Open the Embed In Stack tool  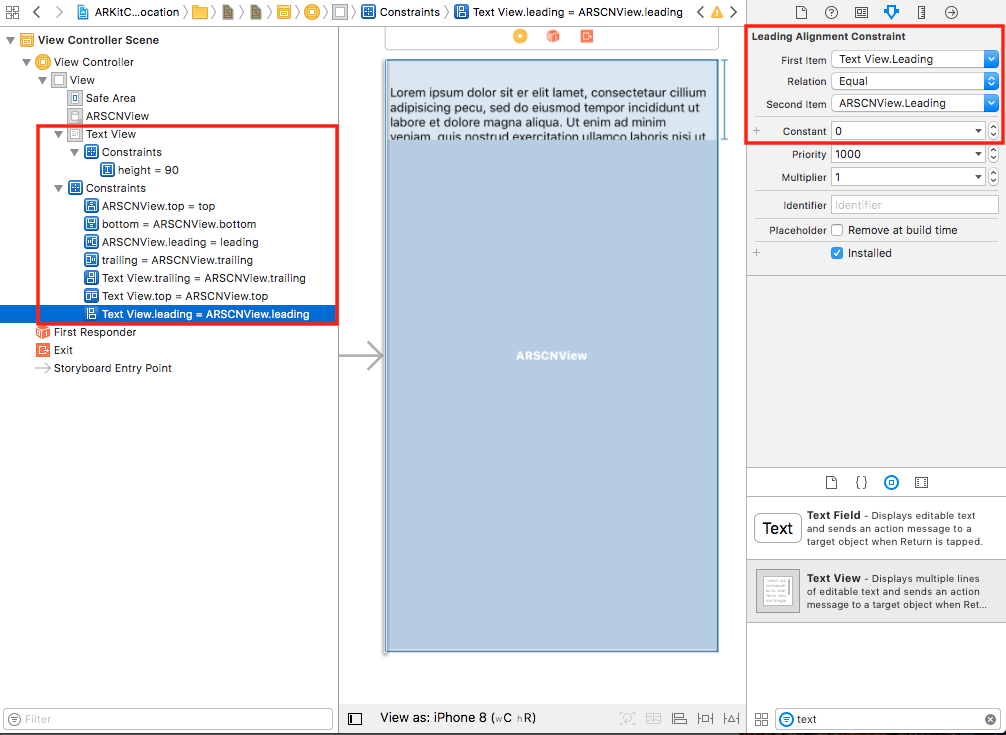pos(653,718)
